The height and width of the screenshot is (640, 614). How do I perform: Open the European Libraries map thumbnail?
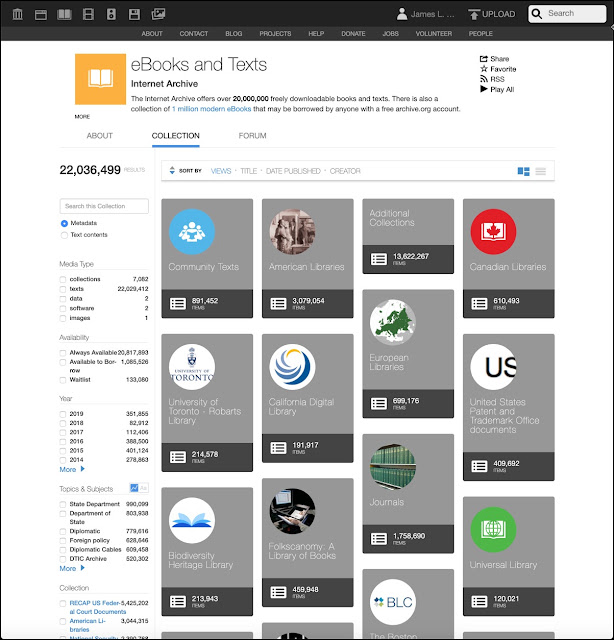tap(393, 322)
